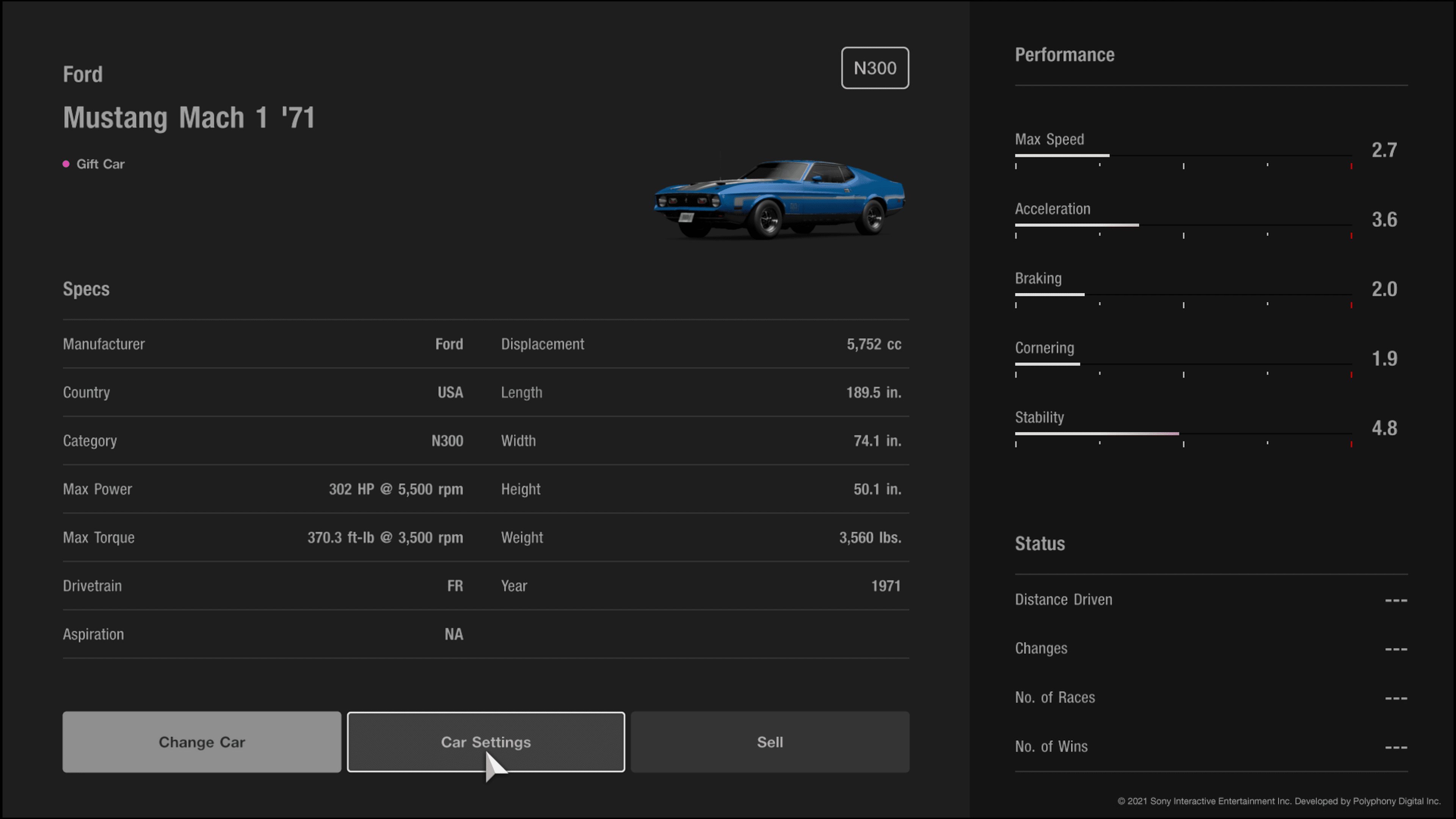The image size is (1456, 819).
Task: Click the Aspiration spec label
Action: [x=93, y=634]
